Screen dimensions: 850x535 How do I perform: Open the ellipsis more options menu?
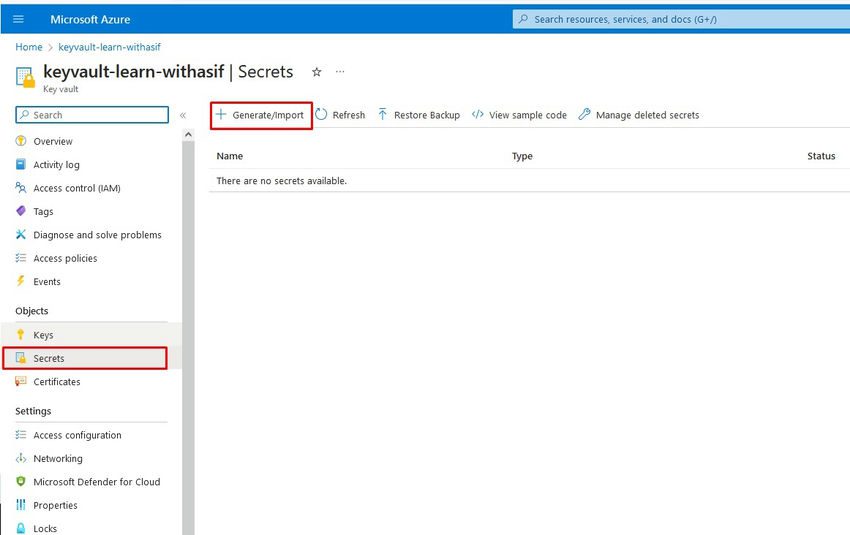tap(340, 72)
